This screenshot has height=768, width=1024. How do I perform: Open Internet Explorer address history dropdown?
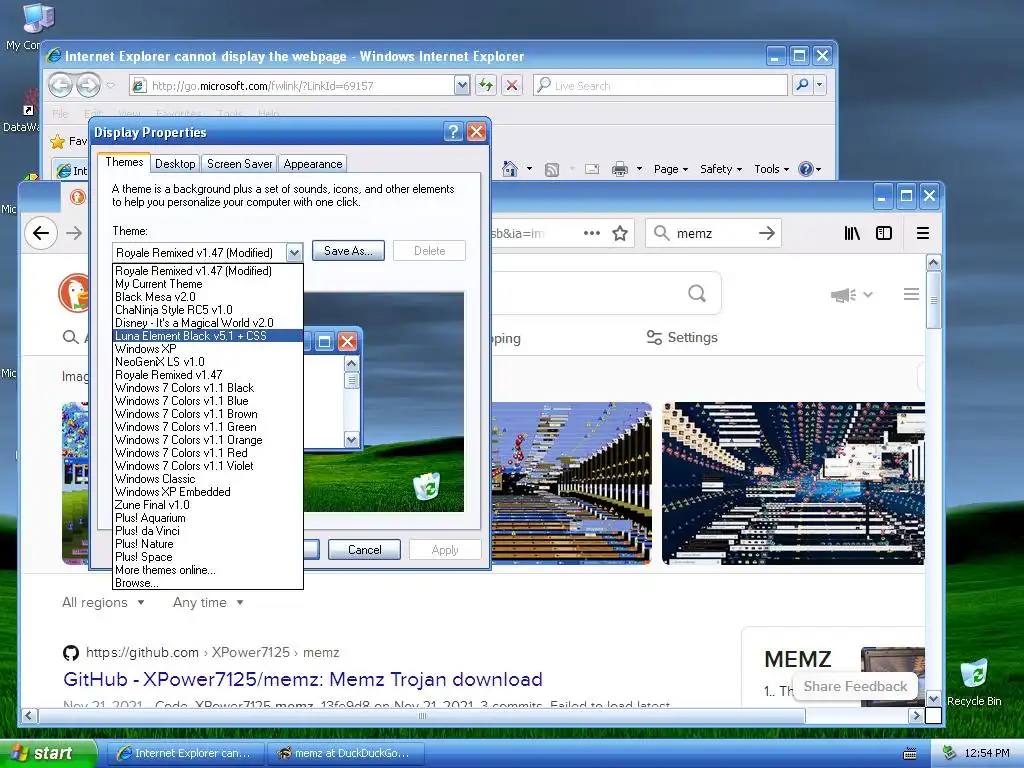coord(462,85)
